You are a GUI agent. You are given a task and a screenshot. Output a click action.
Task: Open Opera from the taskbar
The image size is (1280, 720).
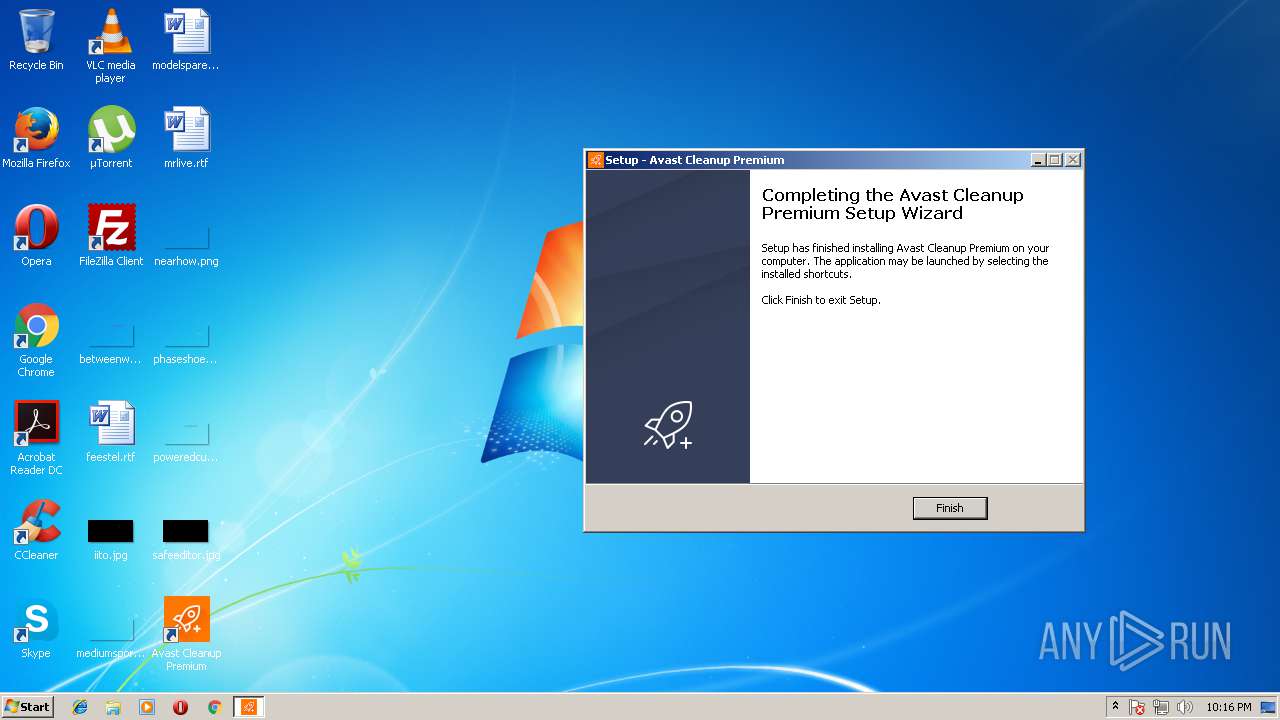coord(181,707)
